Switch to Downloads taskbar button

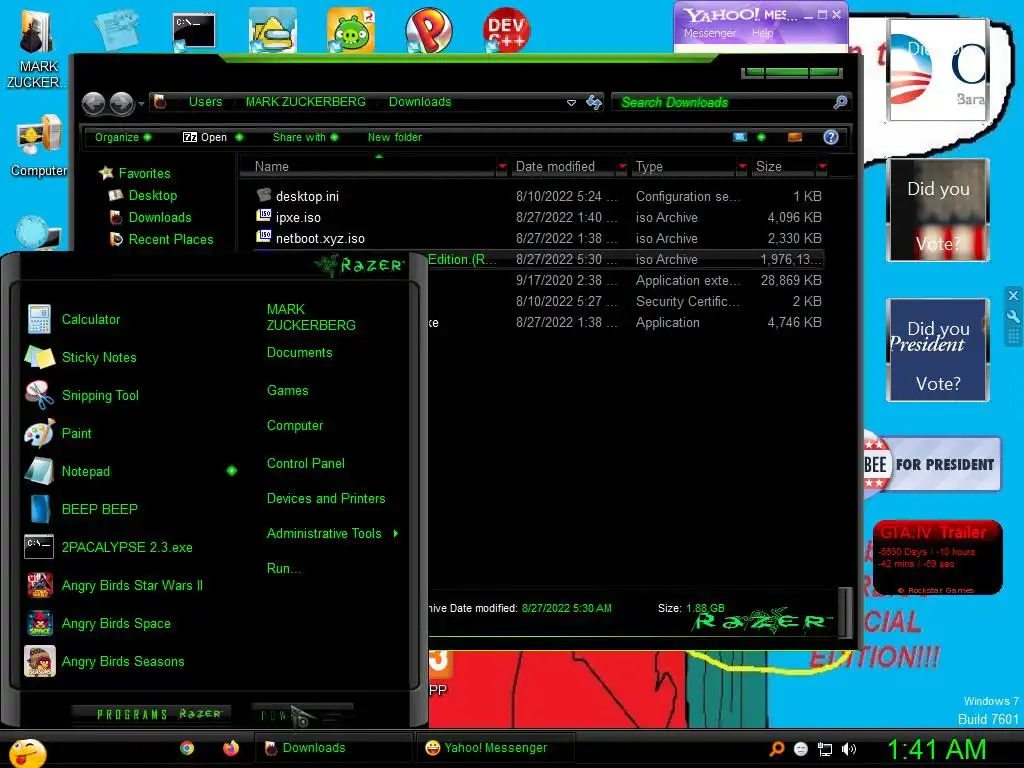(332, 748)
